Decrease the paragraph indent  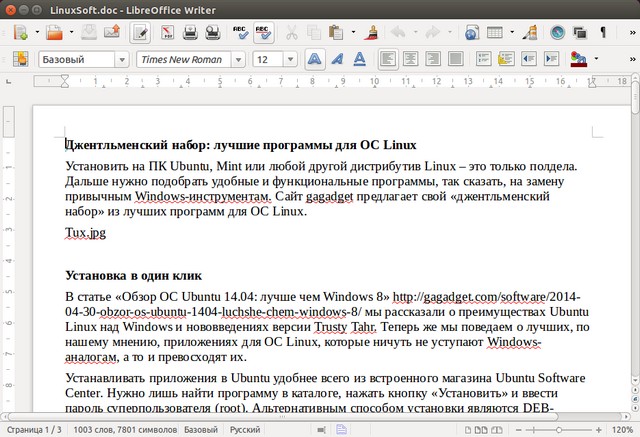(x=529, y=59)
